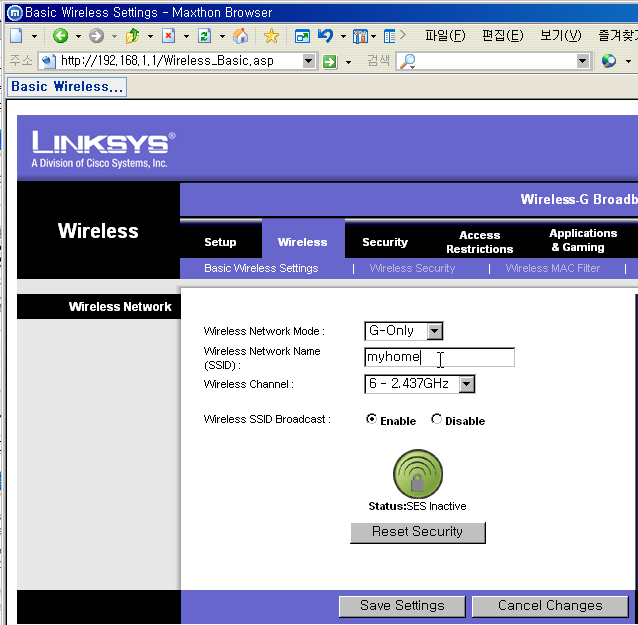Click the fullscreen window toolbar icon
This screenshot has width=638, height=625.
coord(302,36)
